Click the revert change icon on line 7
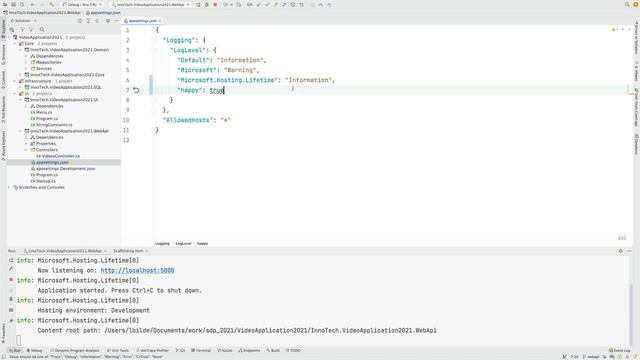This screenshot has height=360, width=640. (x=136, y=90)
